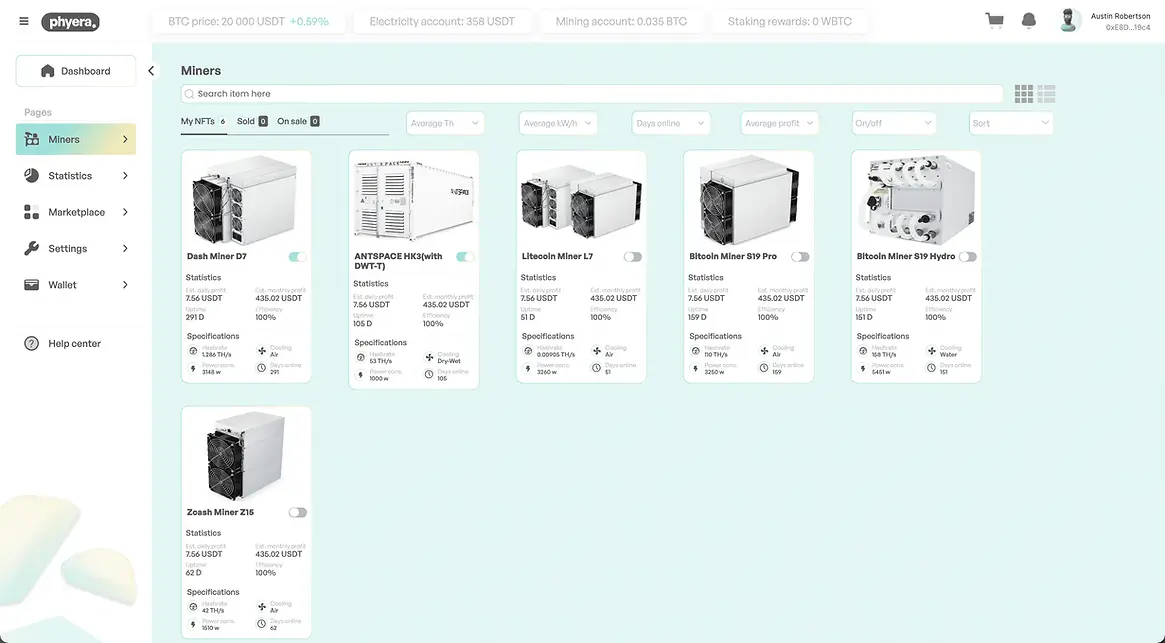The height and width of the screenshot is (643, 1165).
Task: Click the notification bell icon
Action: click(x=1028, y=21)
